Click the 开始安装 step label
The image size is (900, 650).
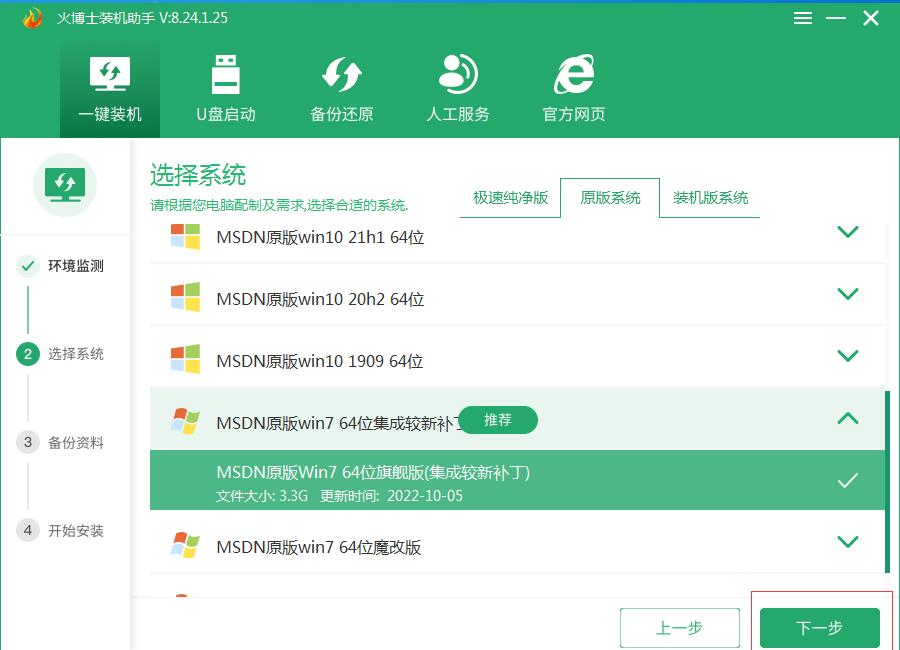tap(76, 531)
